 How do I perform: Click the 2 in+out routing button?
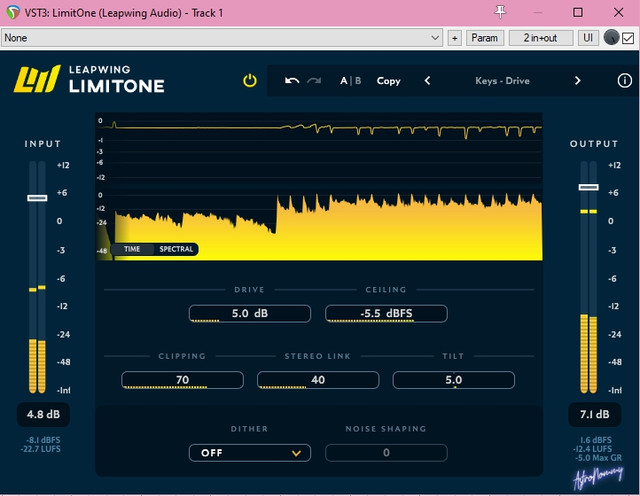540,38
